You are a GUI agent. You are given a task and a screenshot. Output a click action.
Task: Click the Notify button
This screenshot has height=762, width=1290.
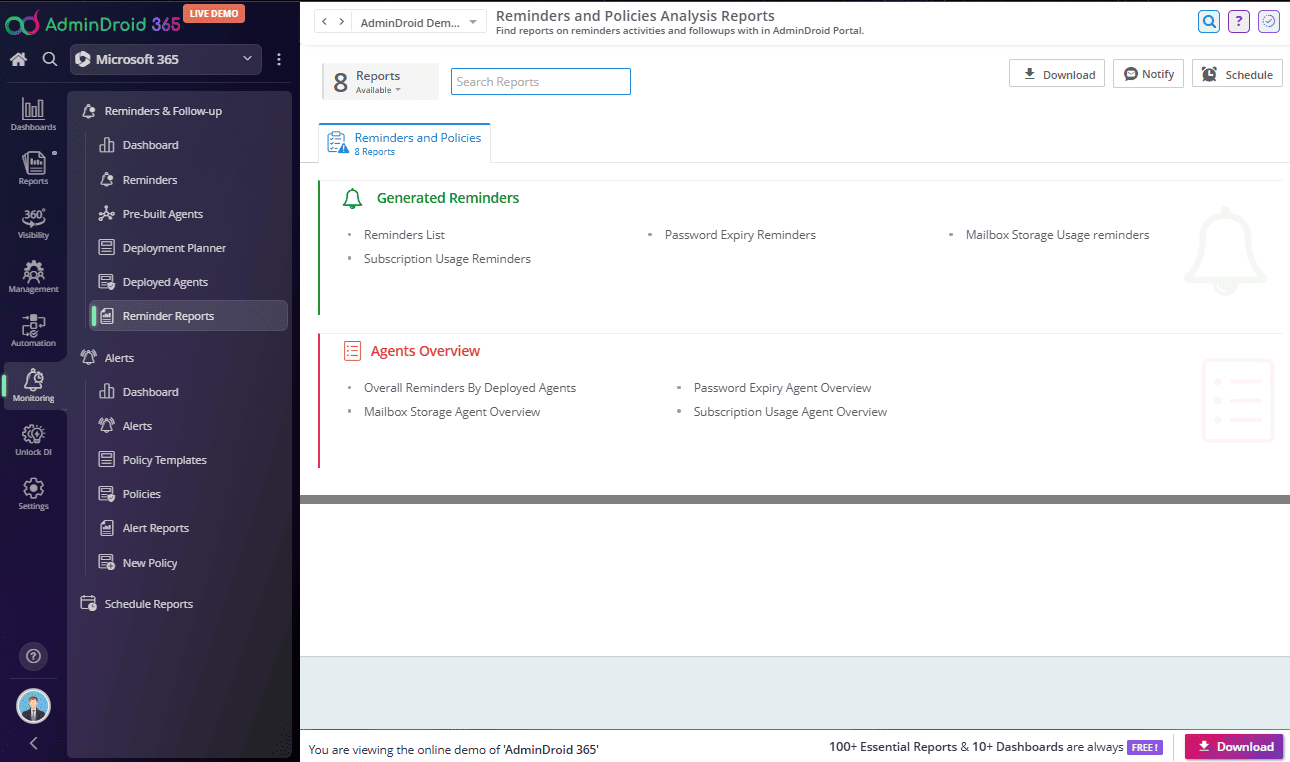pos(1148,74)
